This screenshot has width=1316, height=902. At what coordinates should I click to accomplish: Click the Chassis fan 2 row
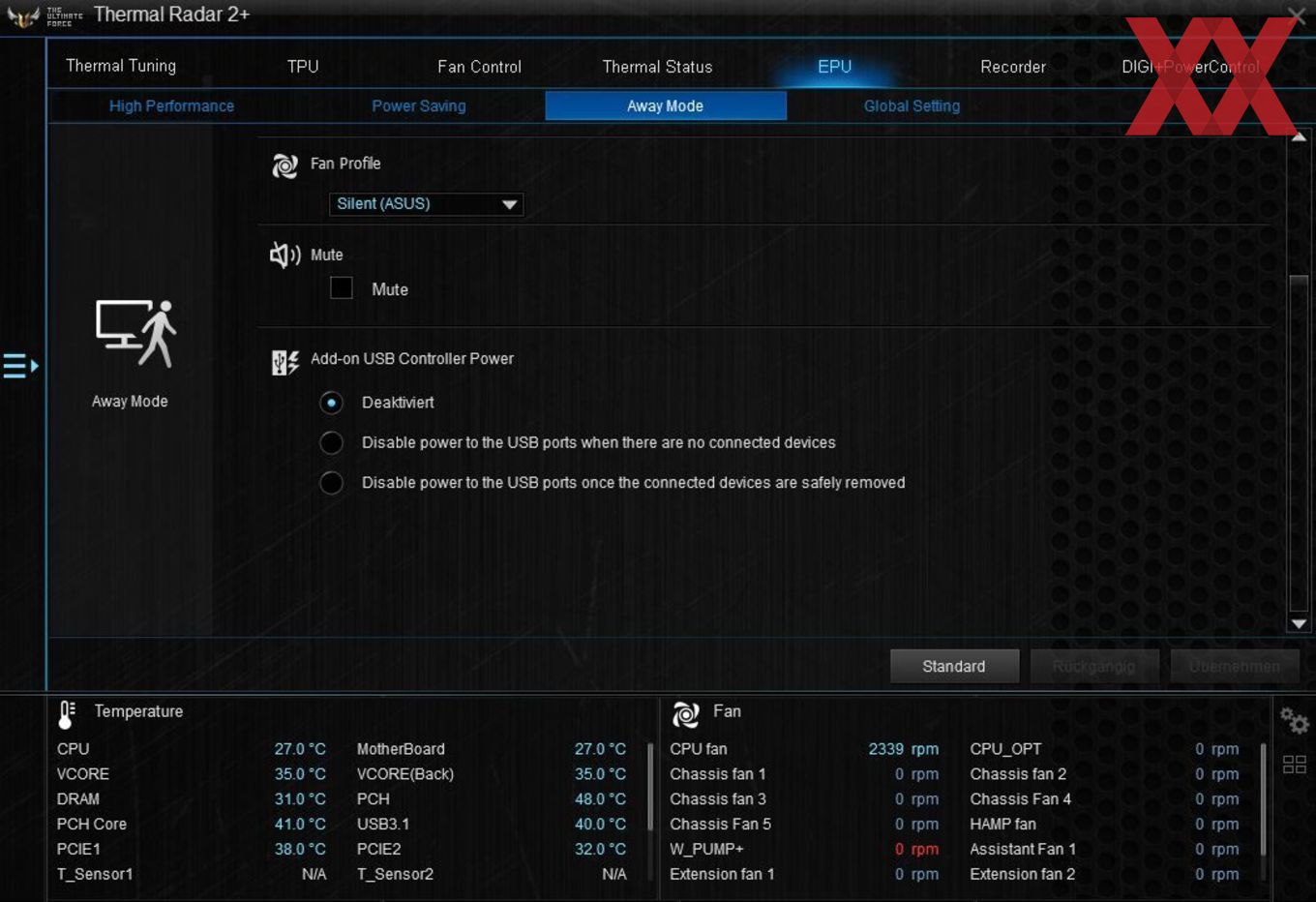coord(1104,774)
